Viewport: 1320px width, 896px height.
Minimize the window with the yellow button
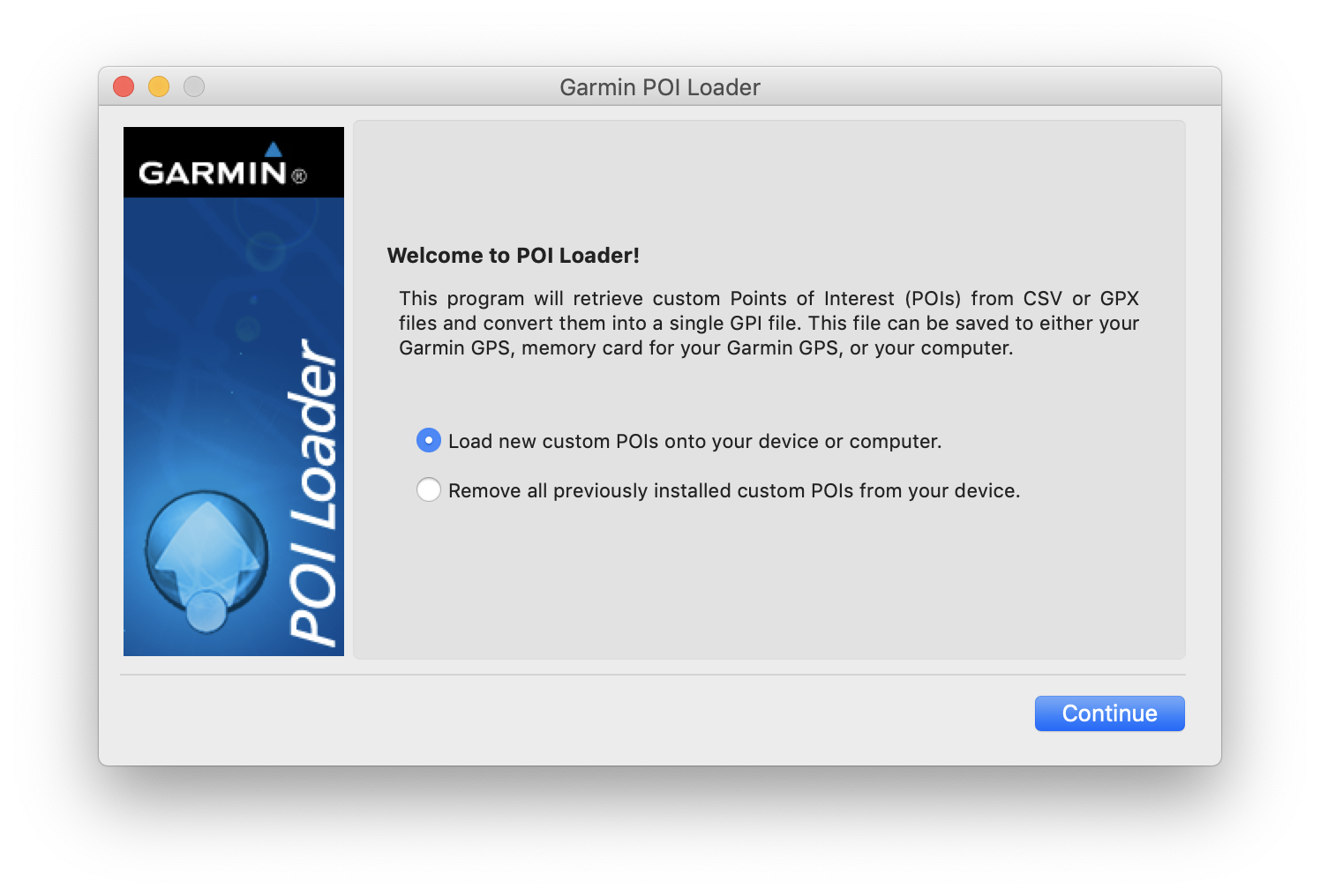pyautogui.click(x=159, y=86)
